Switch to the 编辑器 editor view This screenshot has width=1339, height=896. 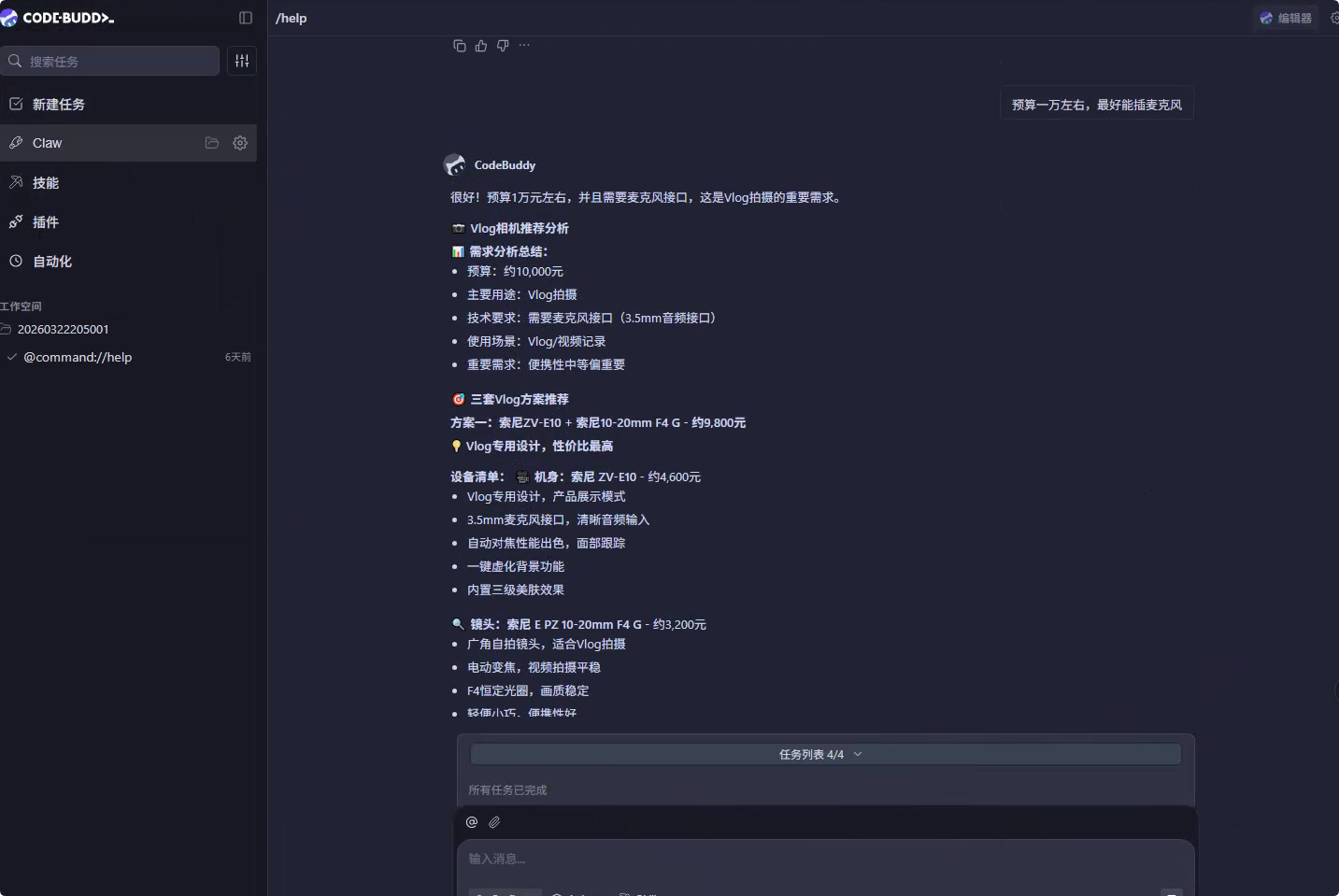pos(1286,18)
